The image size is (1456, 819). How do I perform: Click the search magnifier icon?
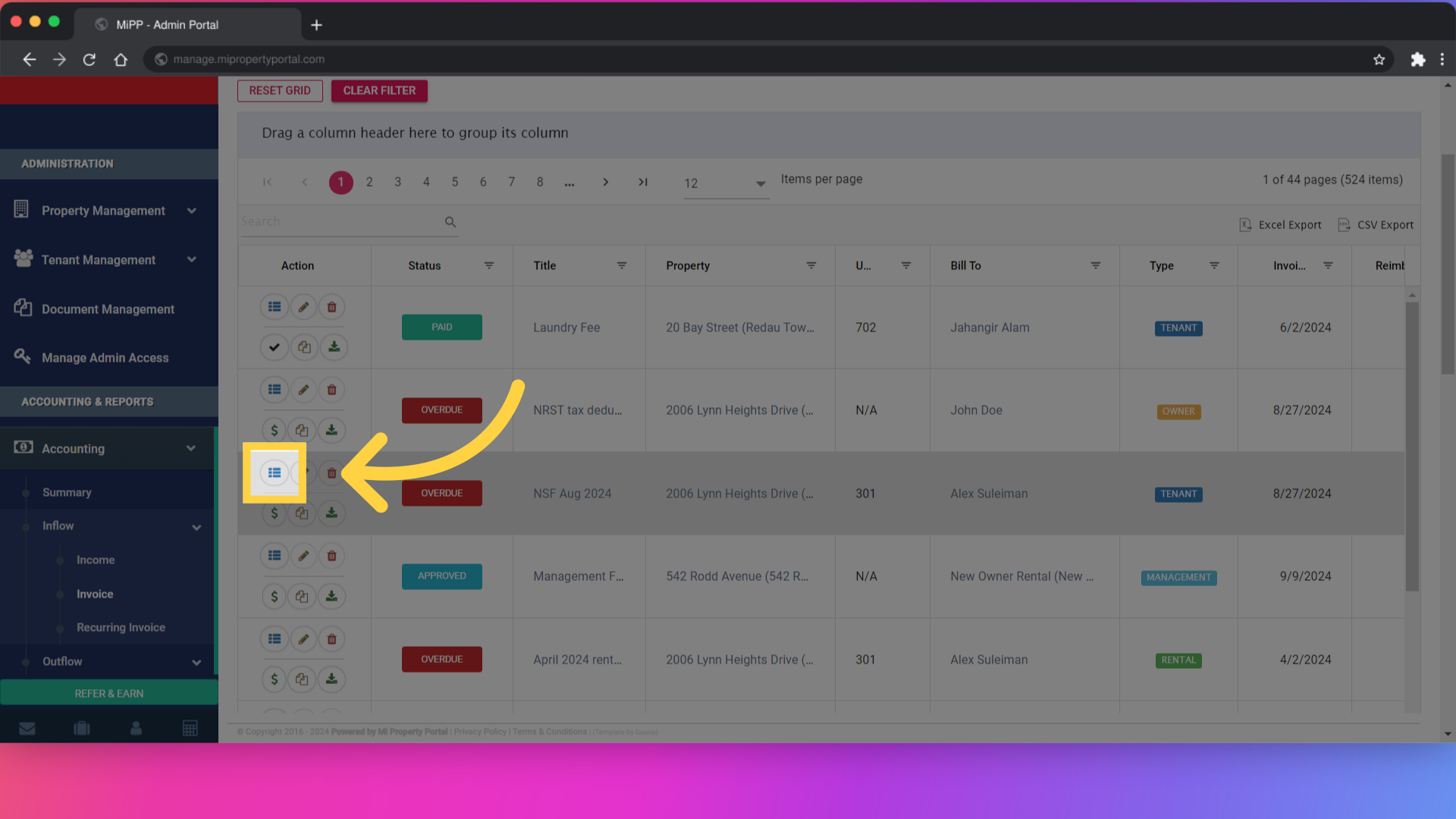450,222
